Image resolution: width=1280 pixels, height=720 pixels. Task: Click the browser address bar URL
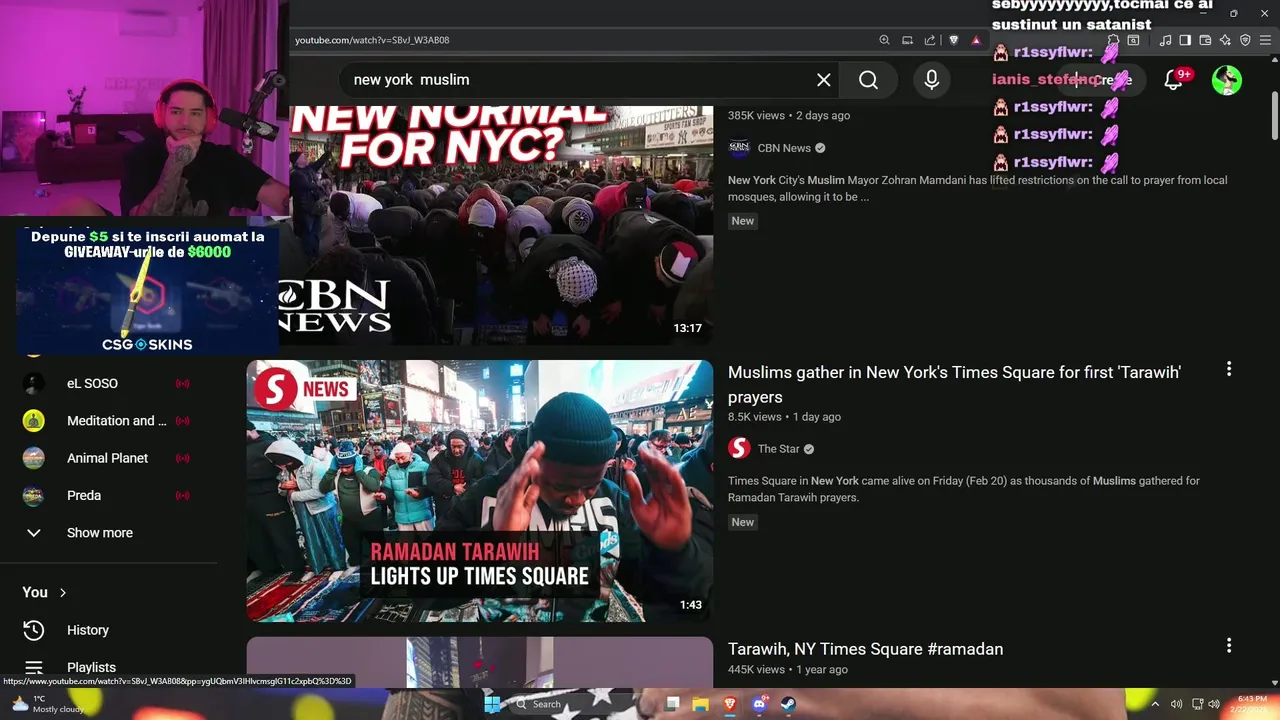coord(372,40)
